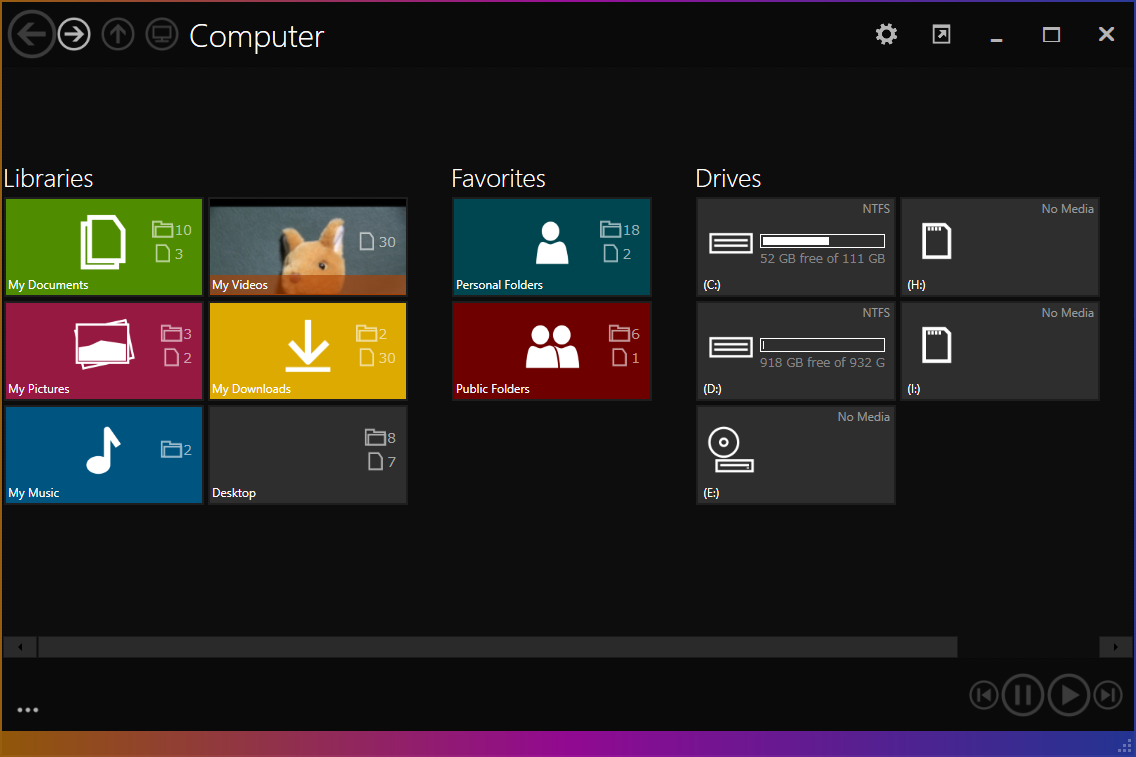Viewport: 1136px width, 757px height.
Task: Navigate forward using the forward arrow
Action: pyautogui.click(x=73, y=34)
